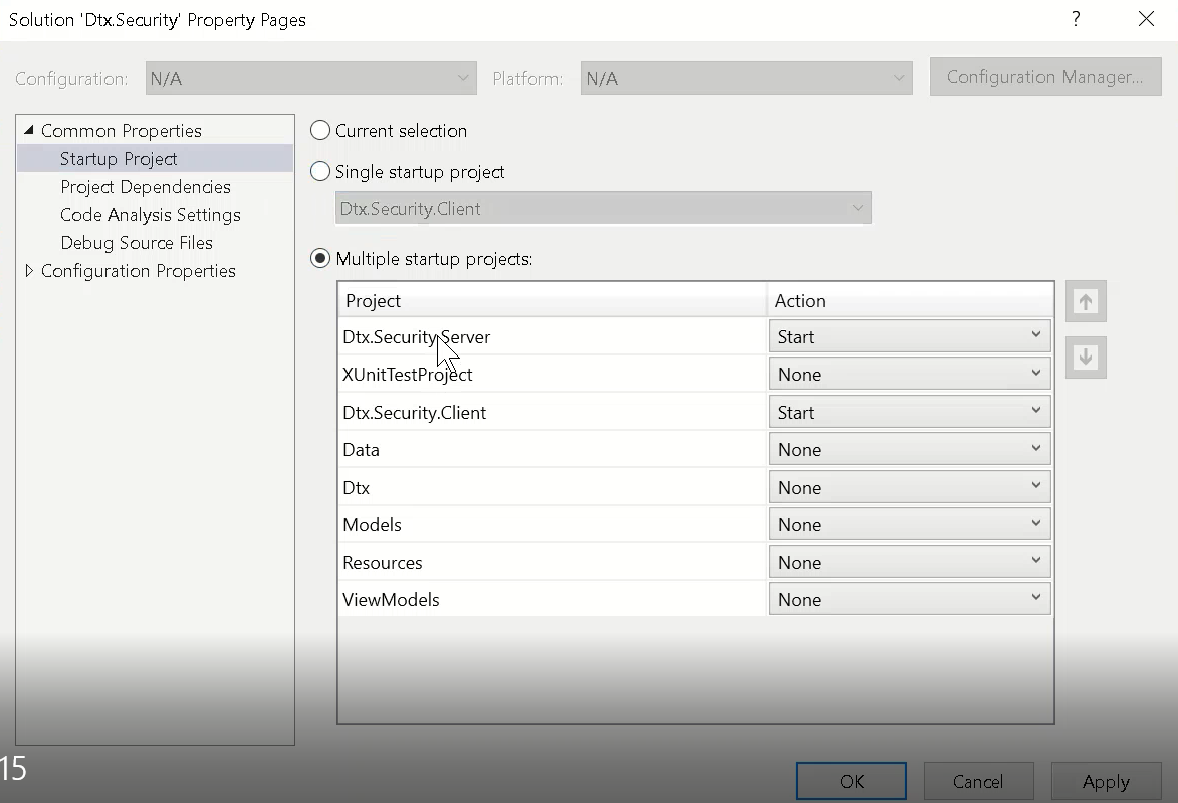Expand the Configuration Properties tree node
Image resolution: width=1178 pixels, height=803 pixels.
29,270
